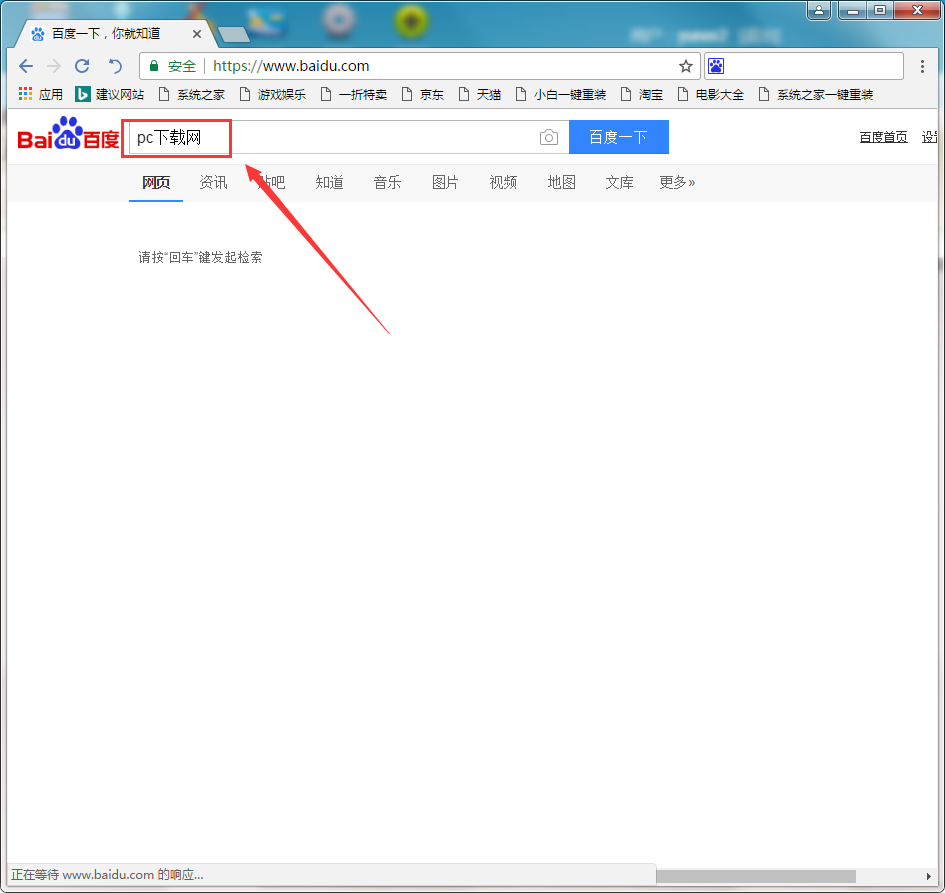Click the horizontal scrollbar thumb
The image size is (945, 893).
pos(756,876)
